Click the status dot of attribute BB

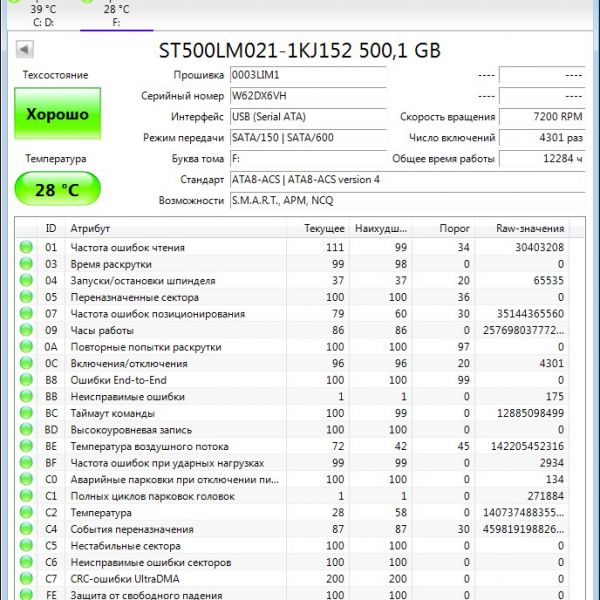click(x=26, y=396)
